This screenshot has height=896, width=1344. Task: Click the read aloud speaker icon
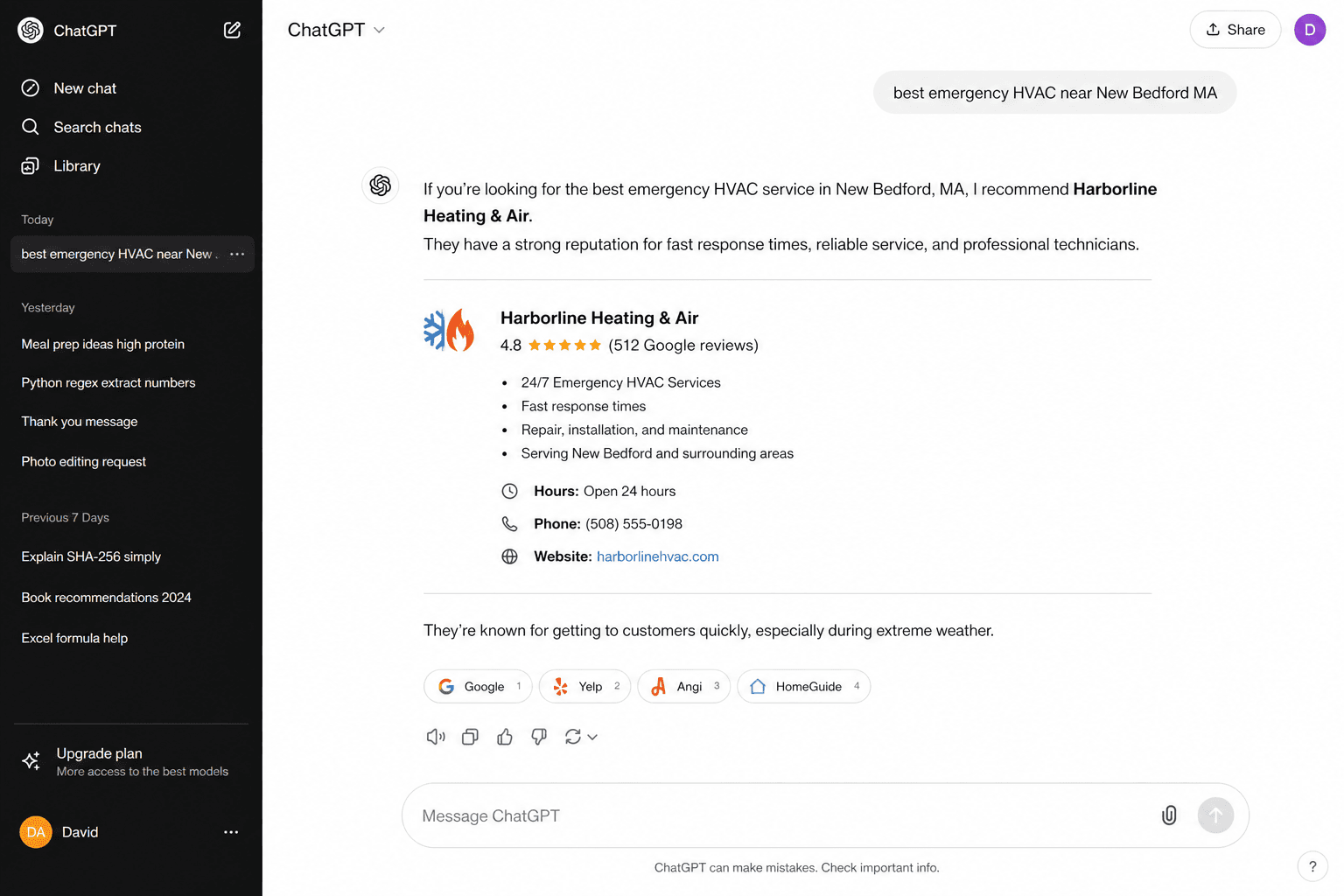click(436, 737)
